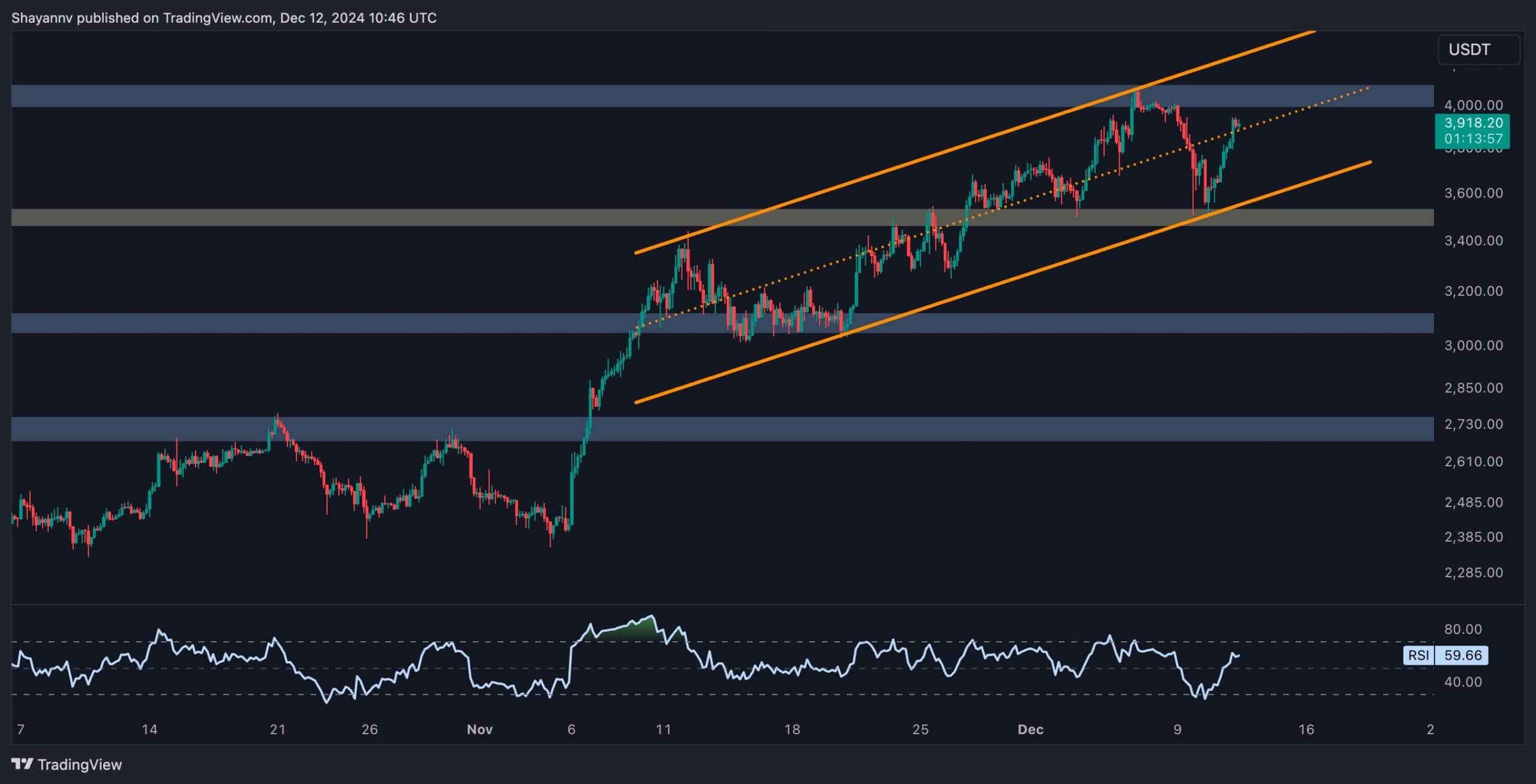Click the TradingView wordmark text
Viewport: 1536px width, 784px height.
click(79, 764)
